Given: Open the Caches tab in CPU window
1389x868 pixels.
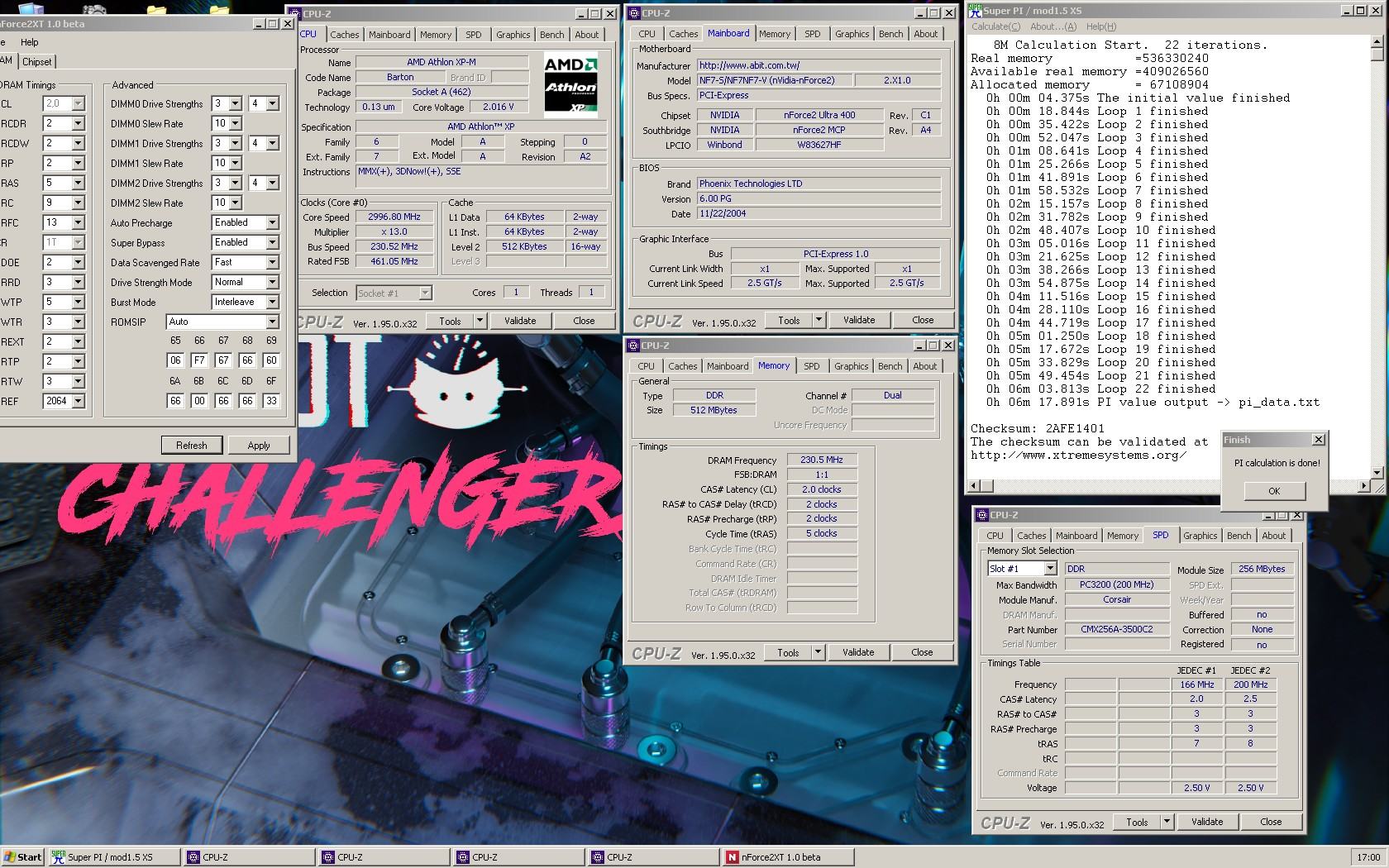Looking at the screenshot, I should pos(345,35).
